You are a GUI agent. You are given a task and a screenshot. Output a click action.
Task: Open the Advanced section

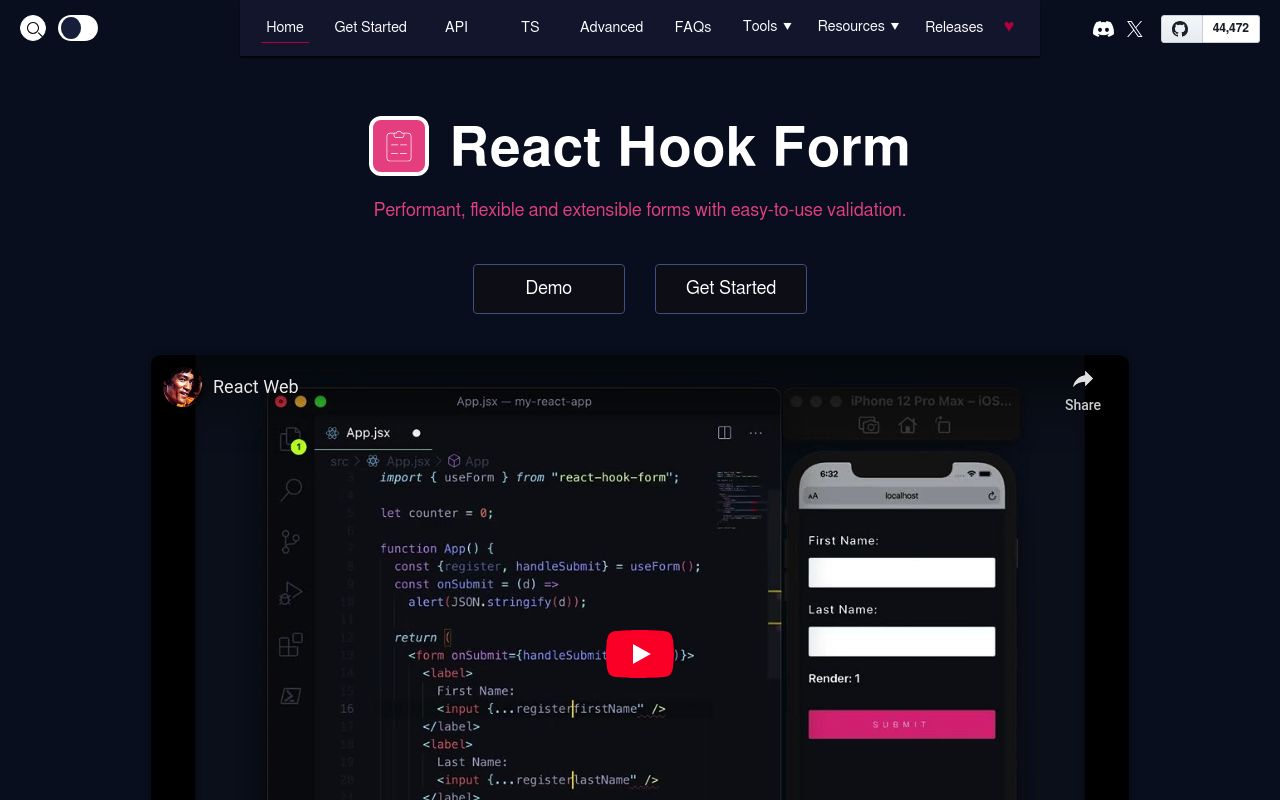pyautogui.click(x=611, y=27)
